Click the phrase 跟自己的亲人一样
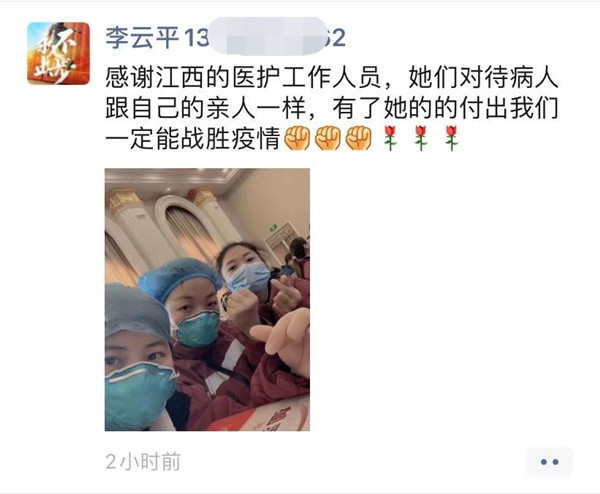Image resolution: width=600 pixels, height=494 pixels. (x=205, y=108)
